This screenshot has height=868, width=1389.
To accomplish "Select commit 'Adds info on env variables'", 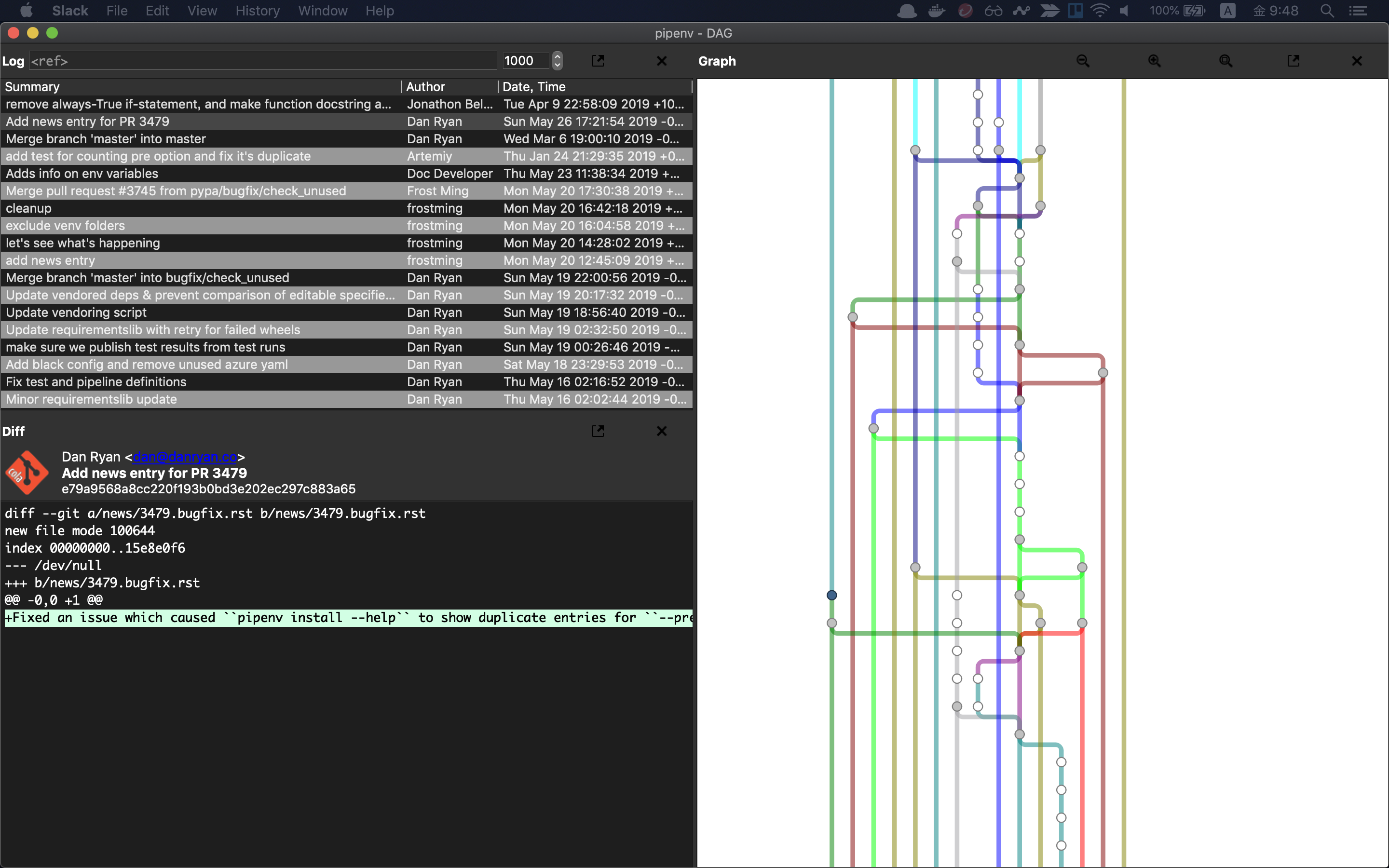I will (x=347, y=174).
